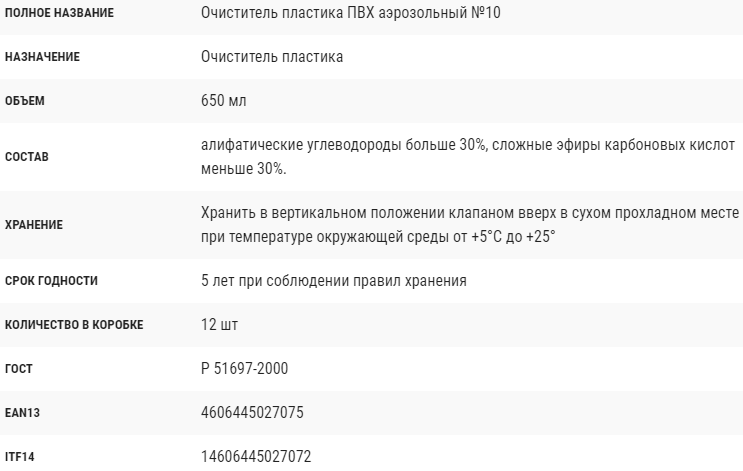
Task: Click the ГОСТ row label
Action: [x=19, y=369]
